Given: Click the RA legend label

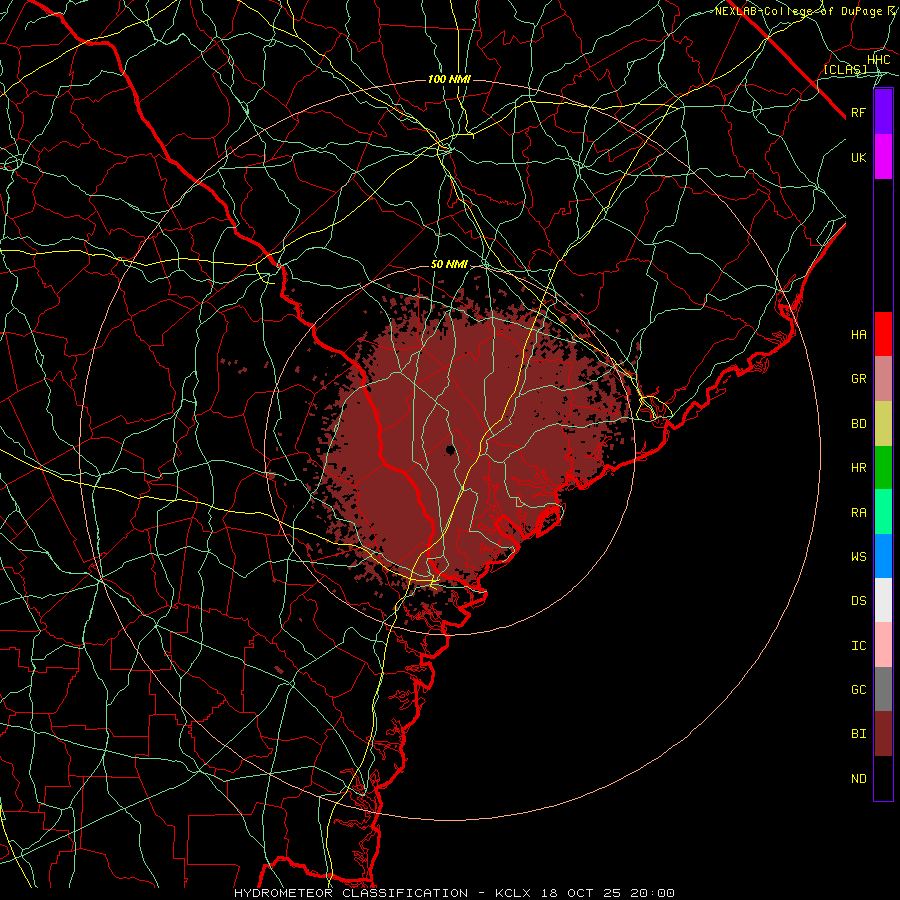Looking at the screenshot, I should tap(859, 513).
